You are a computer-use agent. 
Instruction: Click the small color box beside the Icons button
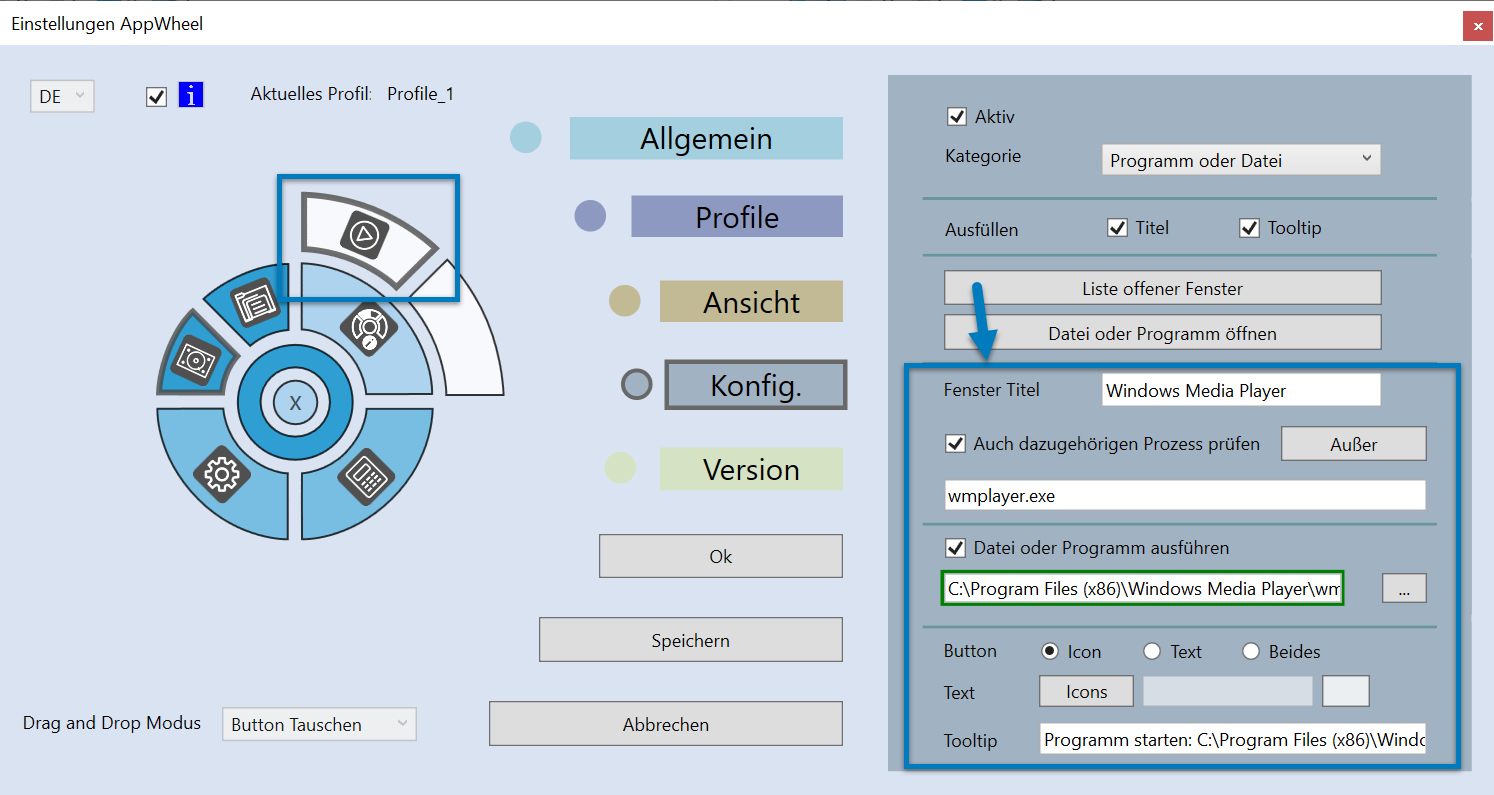[x=1345, y=692]
